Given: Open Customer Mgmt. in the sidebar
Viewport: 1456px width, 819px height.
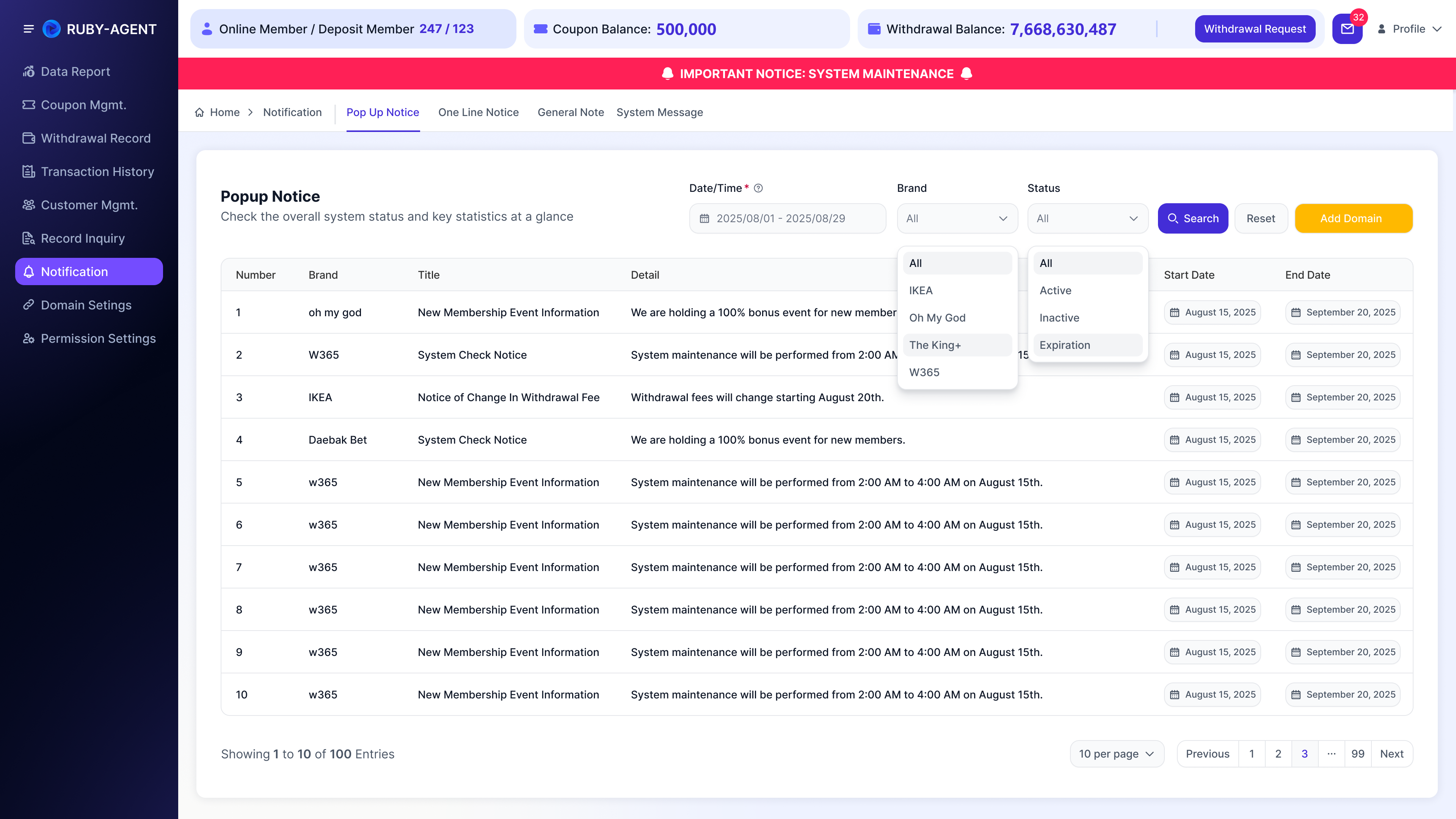Looking at the screenshot, I should (x=89, y=205).
